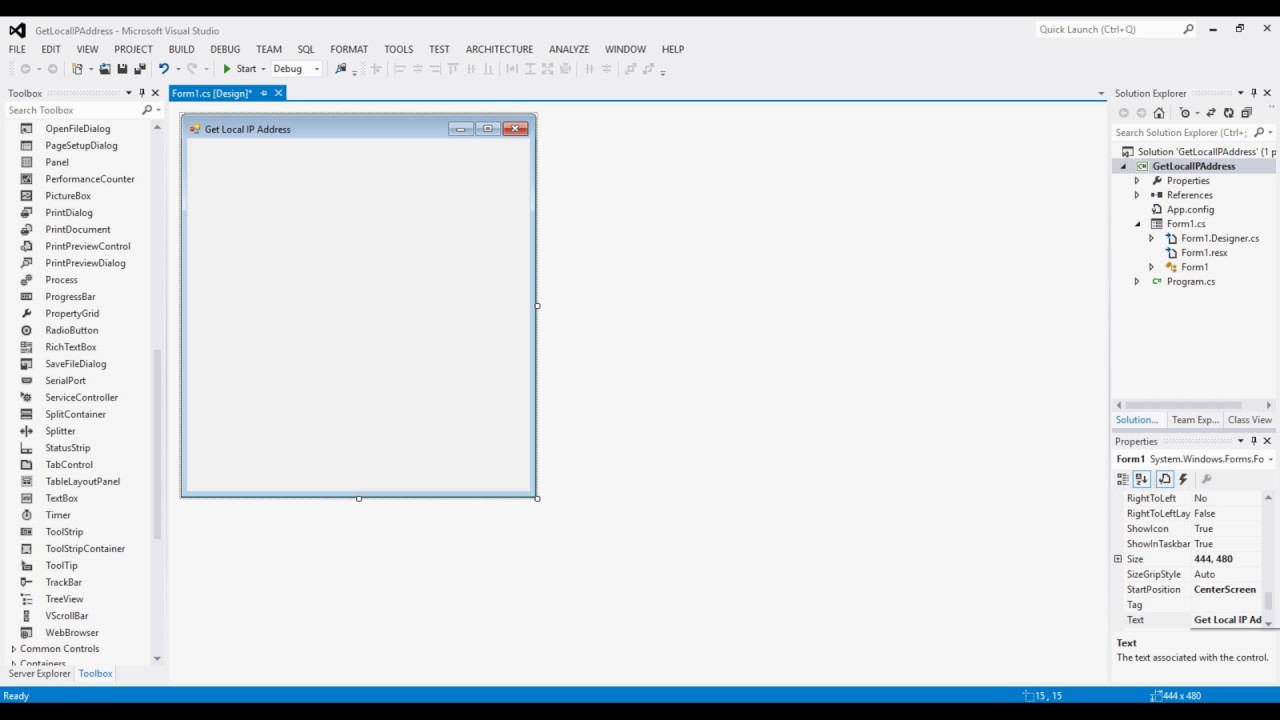Select the TreeView control in Toolbox
The width and height of the screenshot is (1280, 720).
(x=64, y=599)
